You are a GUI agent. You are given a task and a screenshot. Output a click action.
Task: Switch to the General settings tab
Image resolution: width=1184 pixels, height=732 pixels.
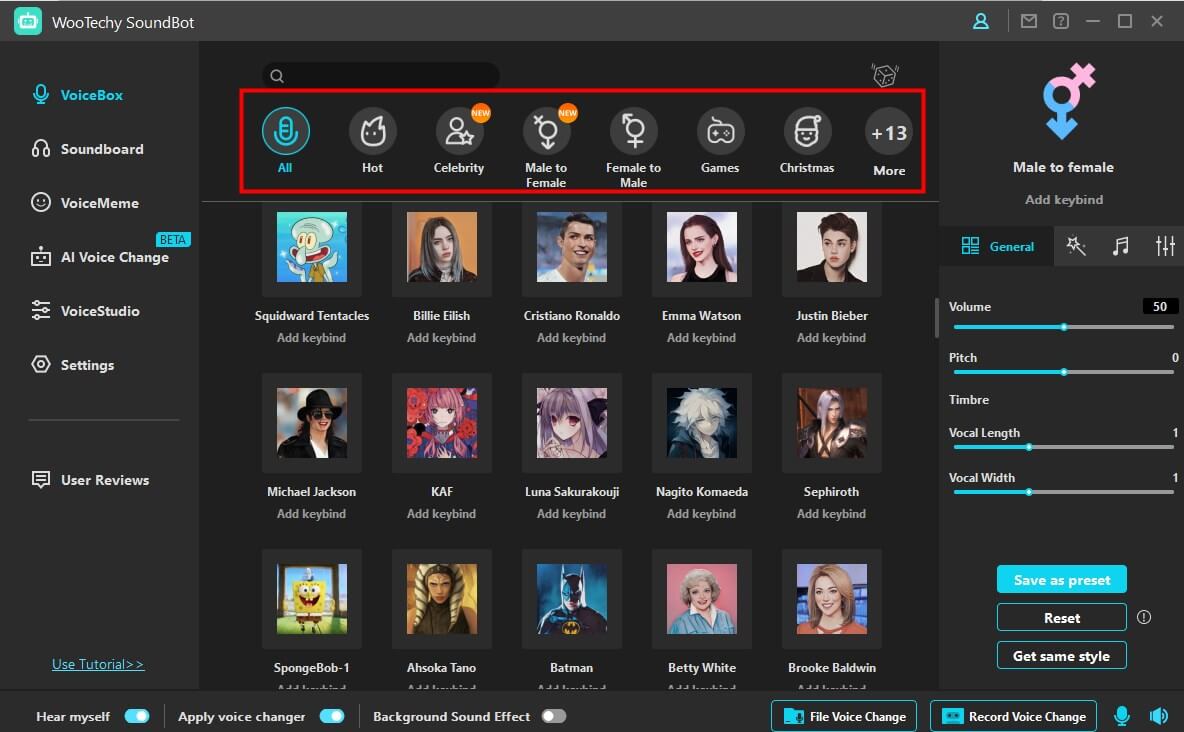997,246
